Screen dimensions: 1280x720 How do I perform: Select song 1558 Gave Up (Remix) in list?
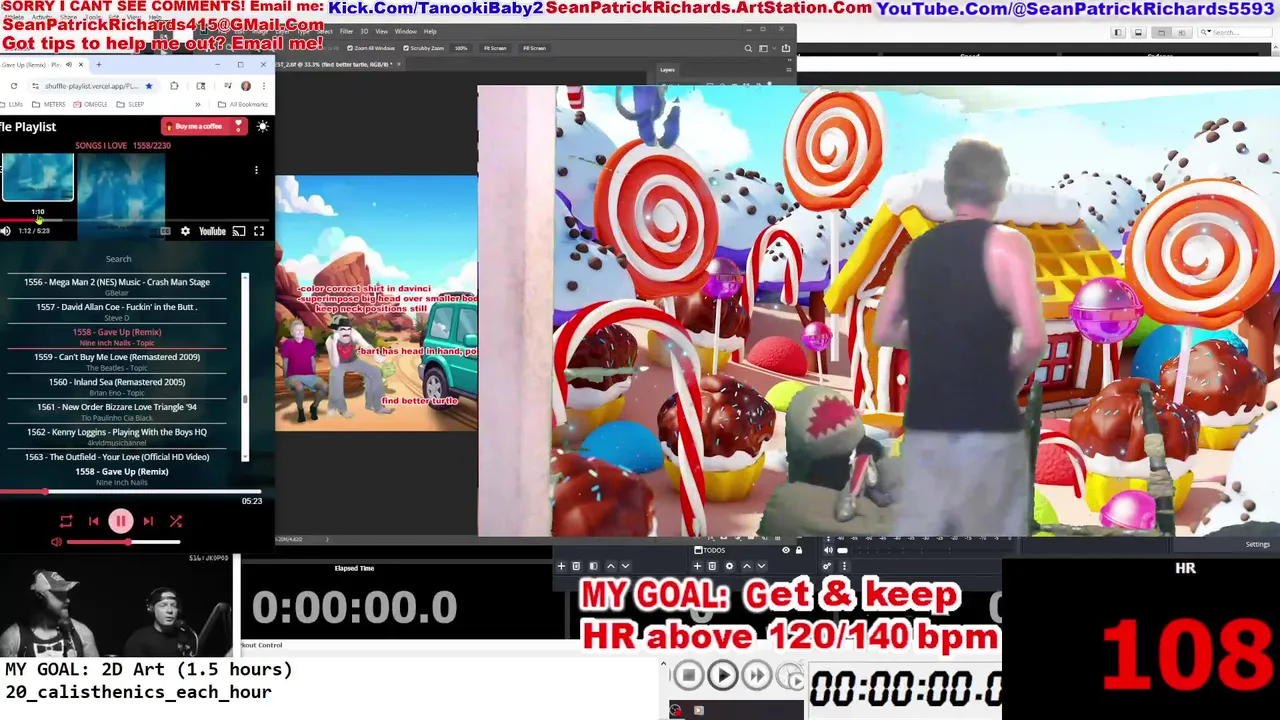117,336
